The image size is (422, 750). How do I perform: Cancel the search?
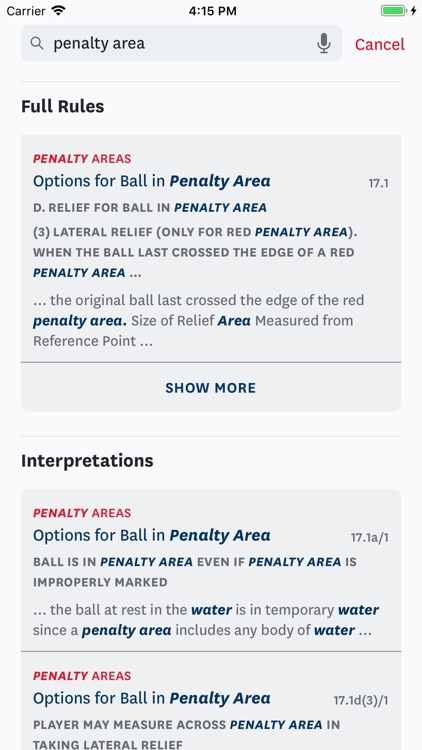point(379,44)
